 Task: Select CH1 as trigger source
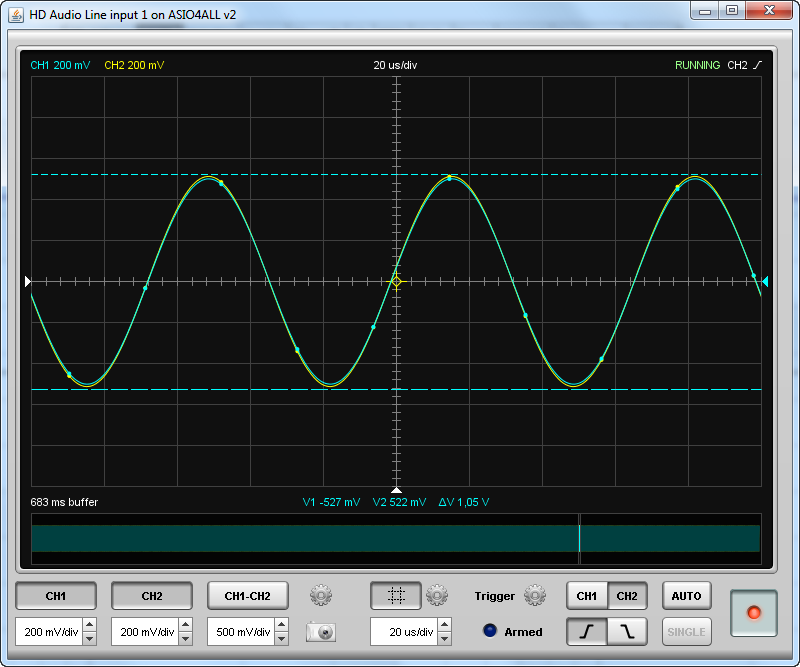587,596
